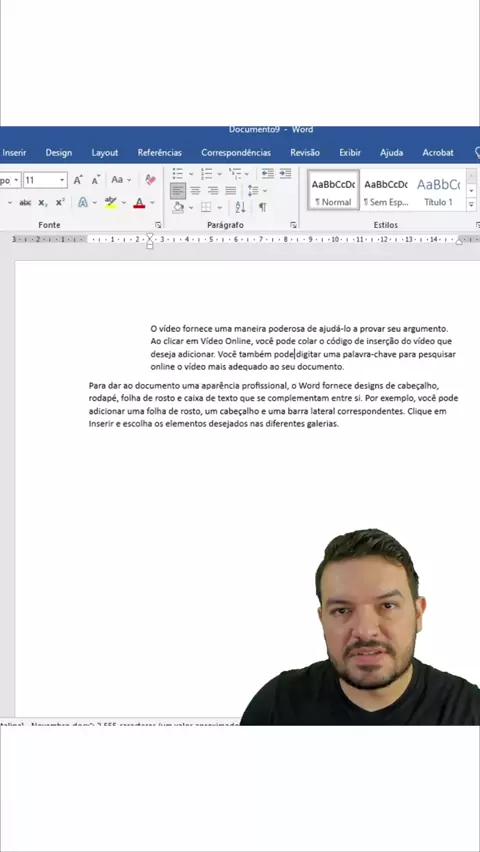Launch the Fonte dialog box
Screen dimensions: 480x852
coord(158,224)
